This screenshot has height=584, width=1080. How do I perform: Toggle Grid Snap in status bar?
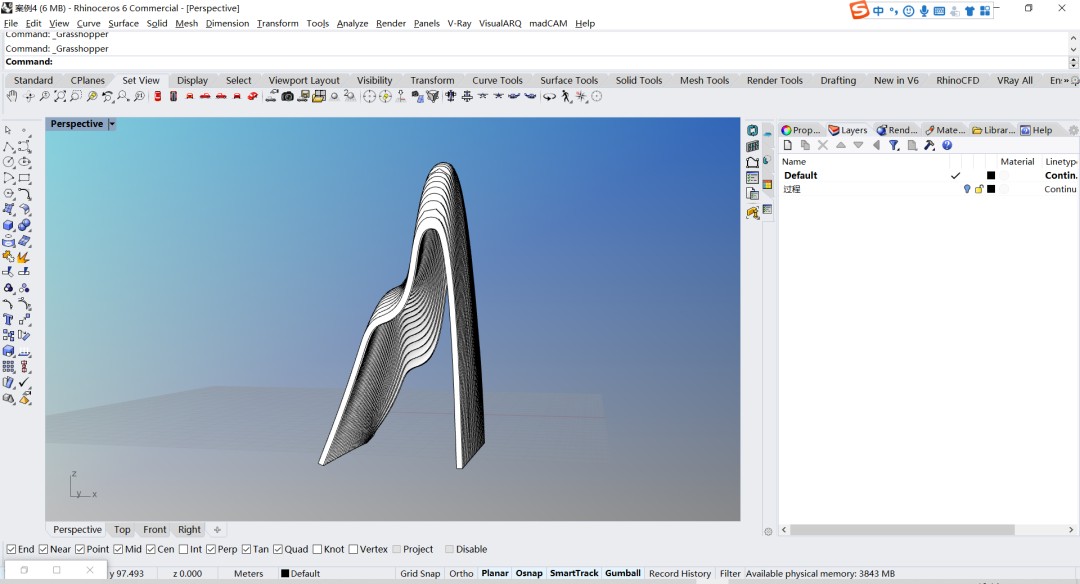click(x=420, y=573)
